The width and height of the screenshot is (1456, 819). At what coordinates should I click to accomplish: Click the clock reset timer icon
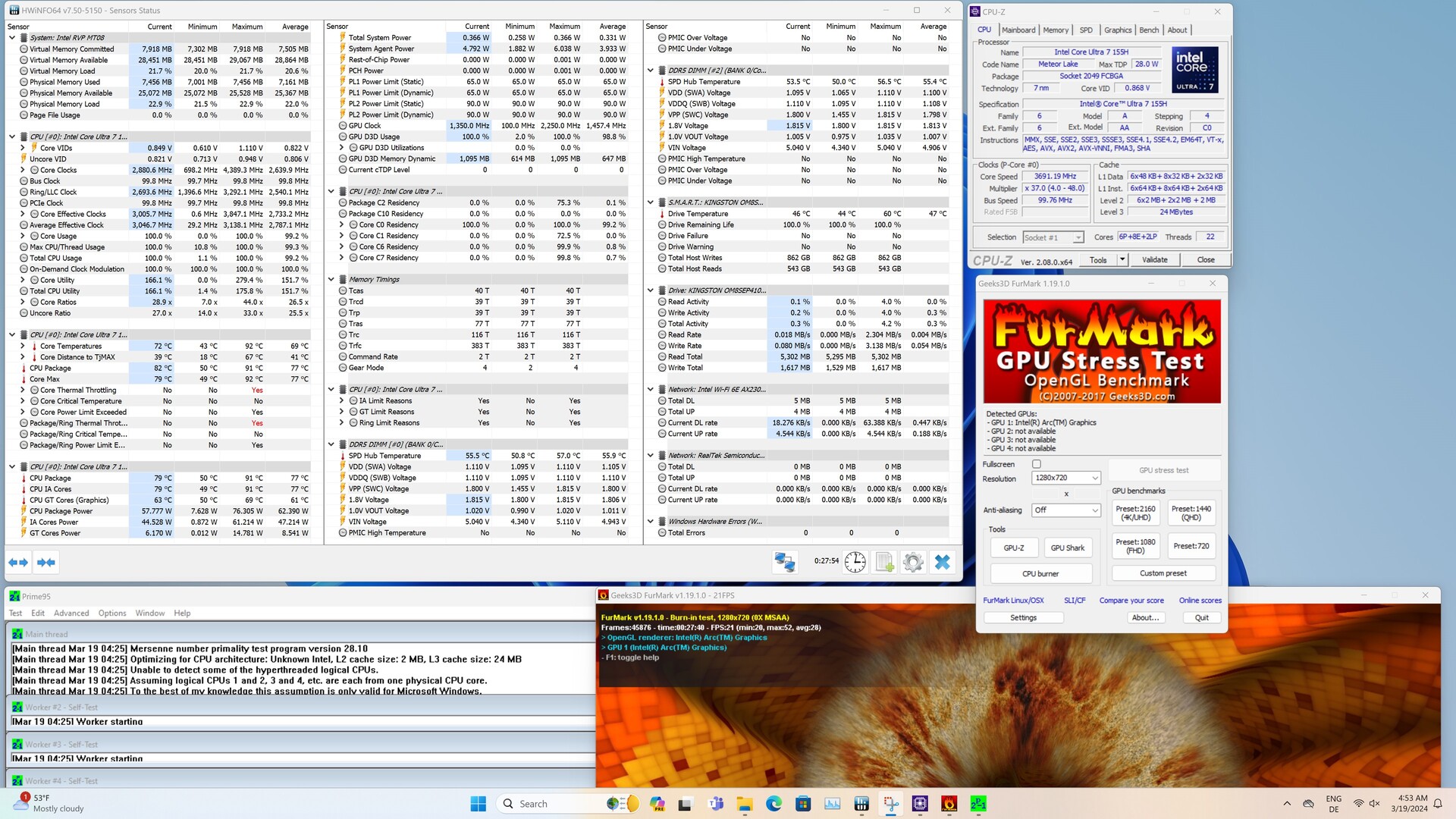coord(855,562)
